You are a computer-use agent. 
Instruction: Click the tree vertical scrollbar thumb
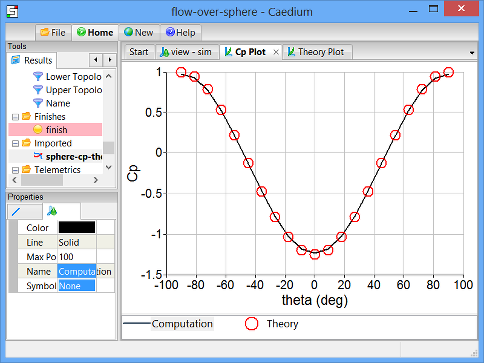point(109,148)
